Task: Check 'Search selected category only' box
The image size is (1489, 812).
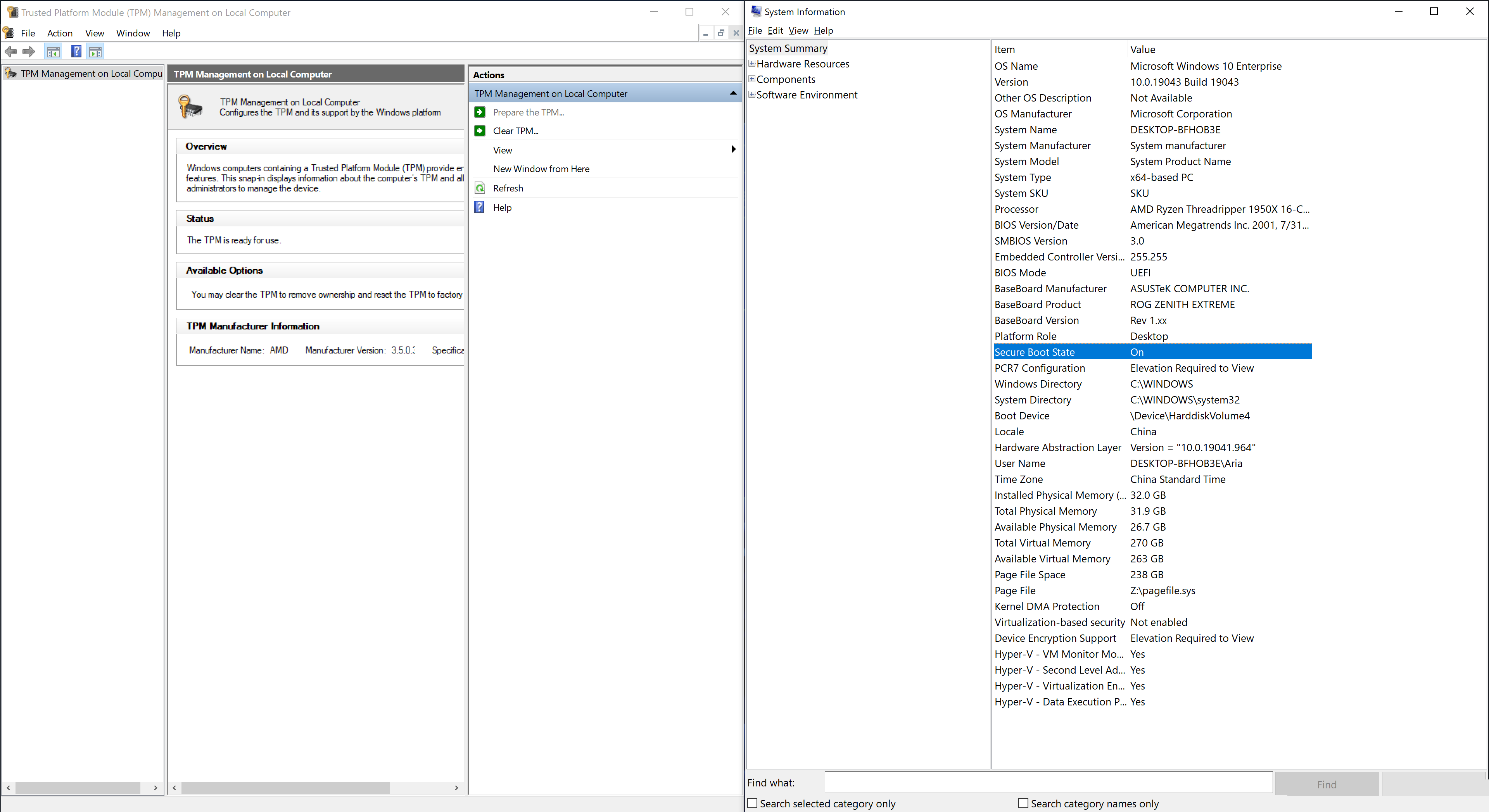Action: [753, 803]
